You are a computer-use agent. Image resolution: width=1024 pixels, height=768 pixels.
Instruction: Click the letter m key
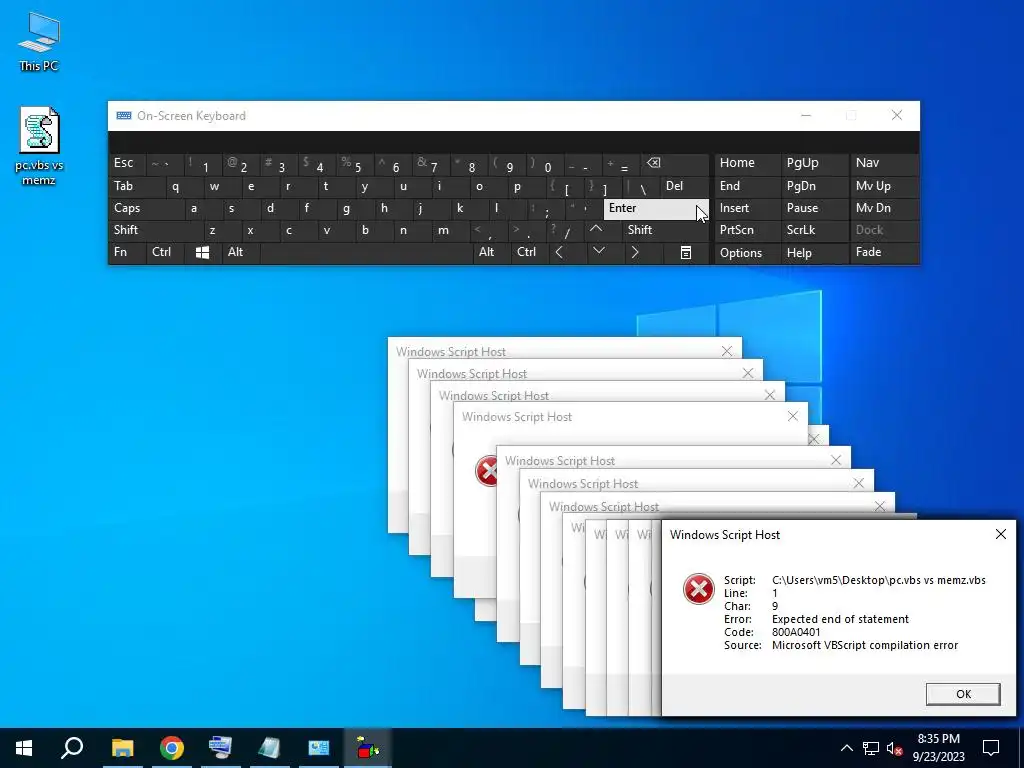449,230
